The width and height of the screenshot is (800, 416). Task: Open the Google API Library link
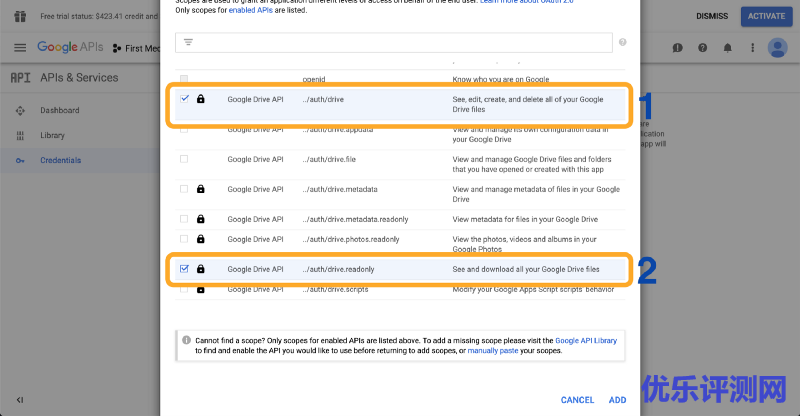click(586, 340)
